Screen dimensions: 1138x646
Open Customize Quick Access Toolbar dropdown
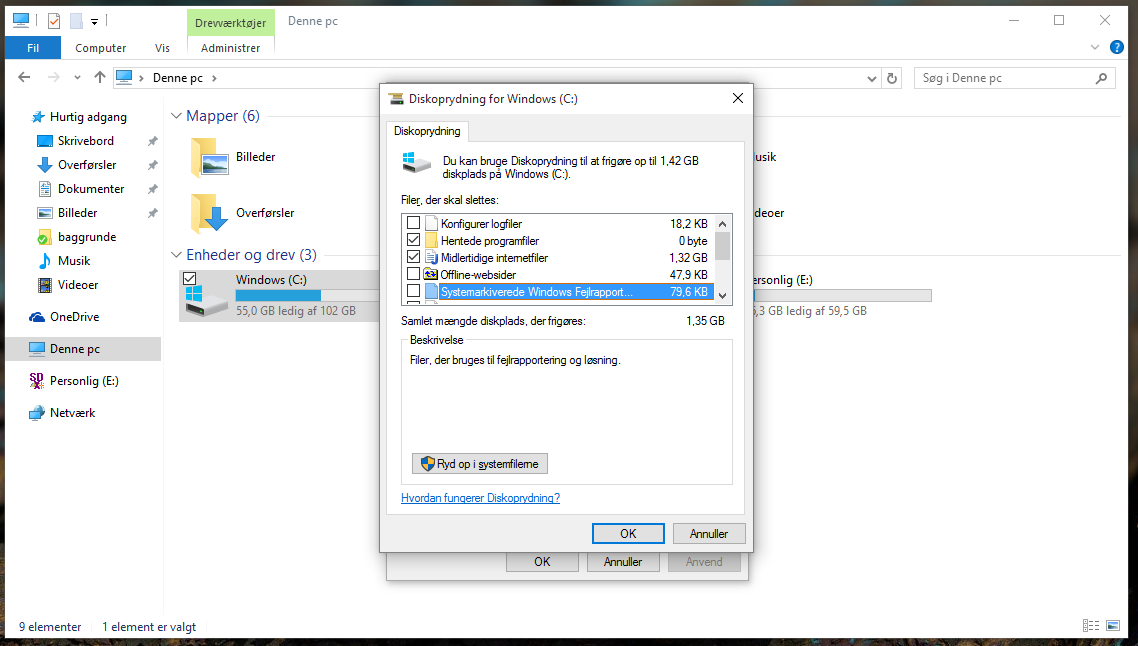94,22
